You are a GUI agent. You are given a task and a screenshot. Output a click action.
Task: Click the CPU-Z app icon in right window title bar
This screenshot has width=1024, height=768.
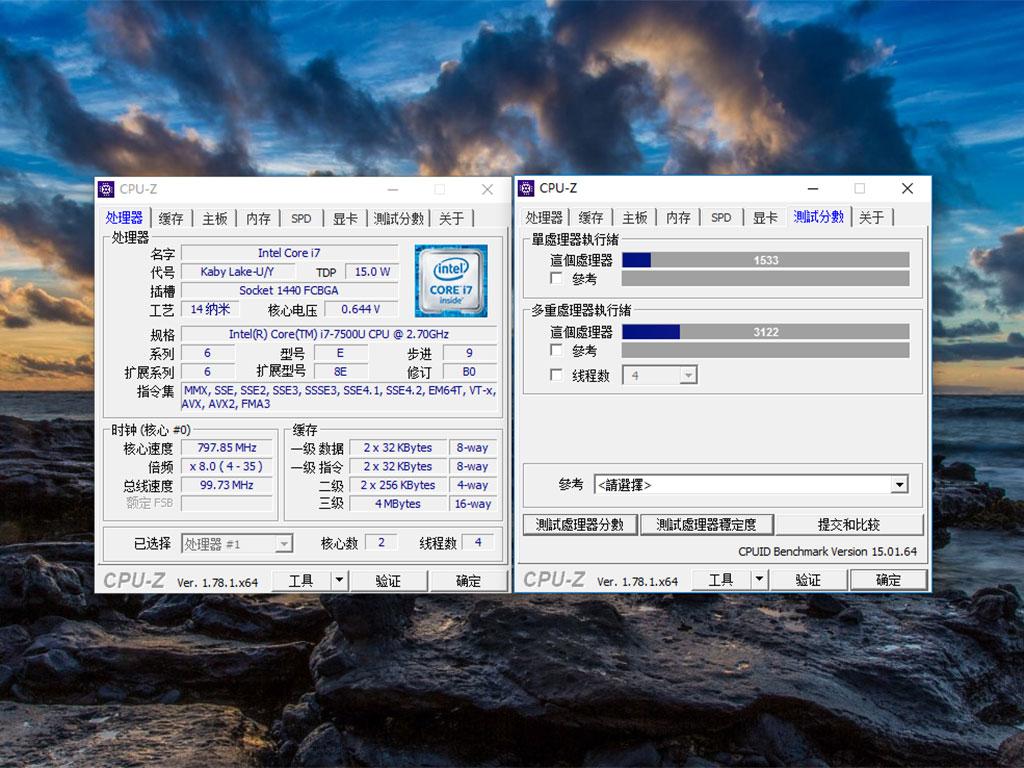click(526, 188)
